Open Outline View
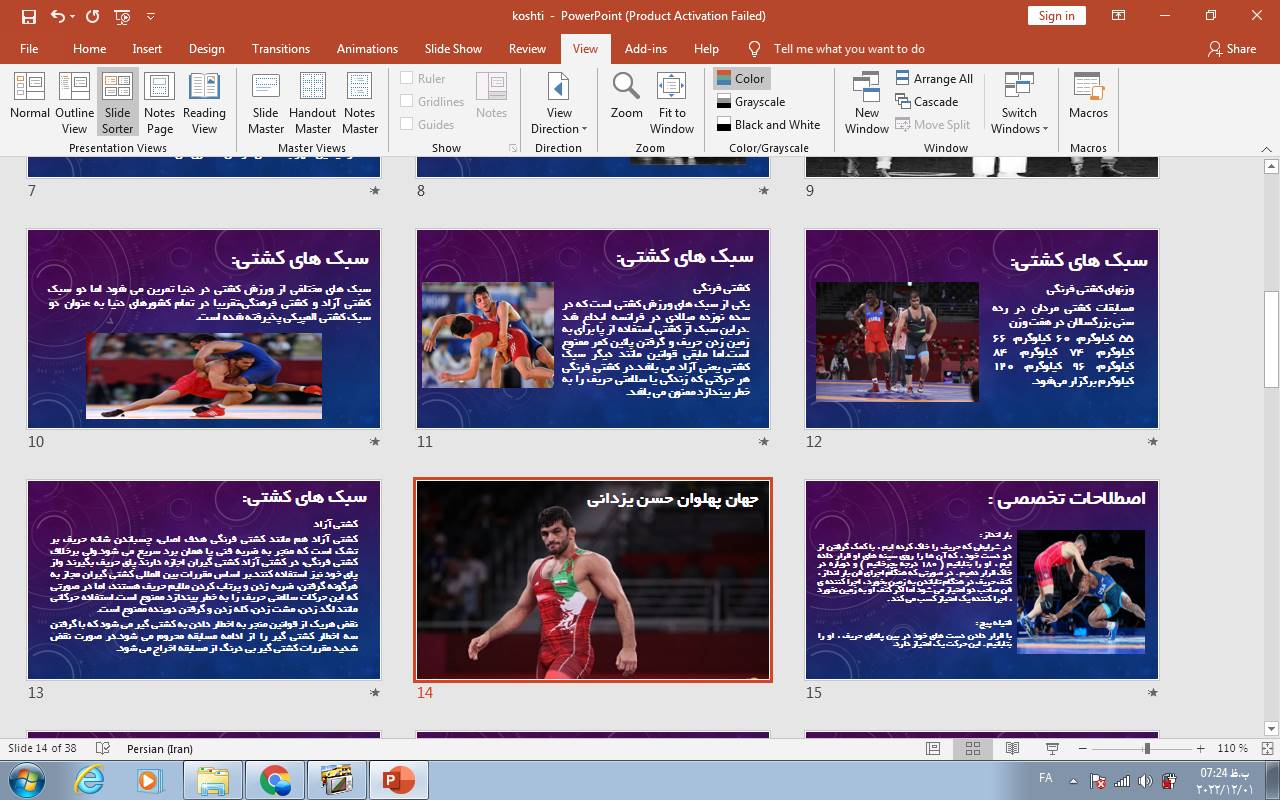The height and width of the screenshot is (800, 1280). (x=74, y=101)
